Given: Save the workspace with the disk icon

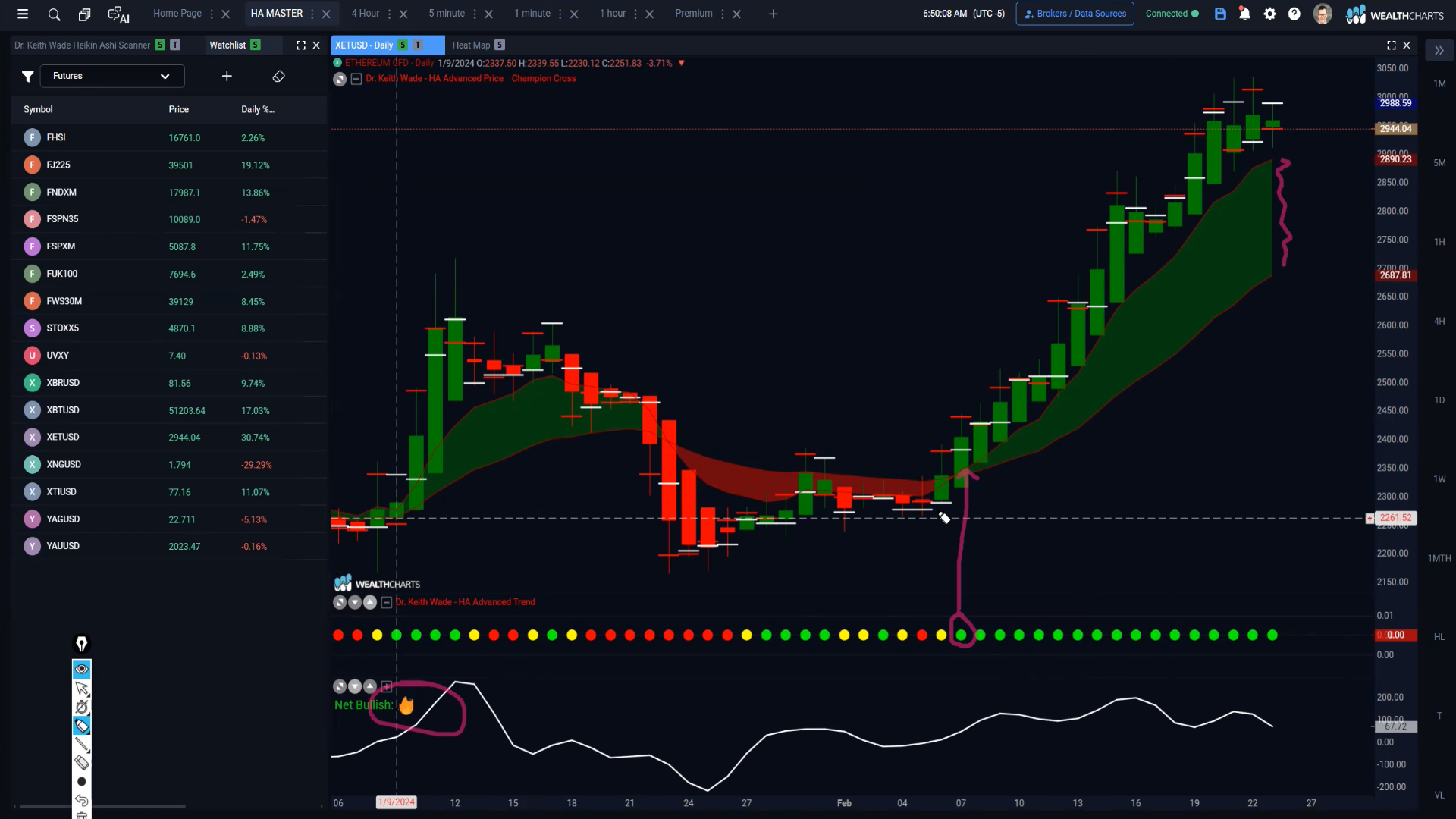Looking at the screenshot, I should (1220, 14).
